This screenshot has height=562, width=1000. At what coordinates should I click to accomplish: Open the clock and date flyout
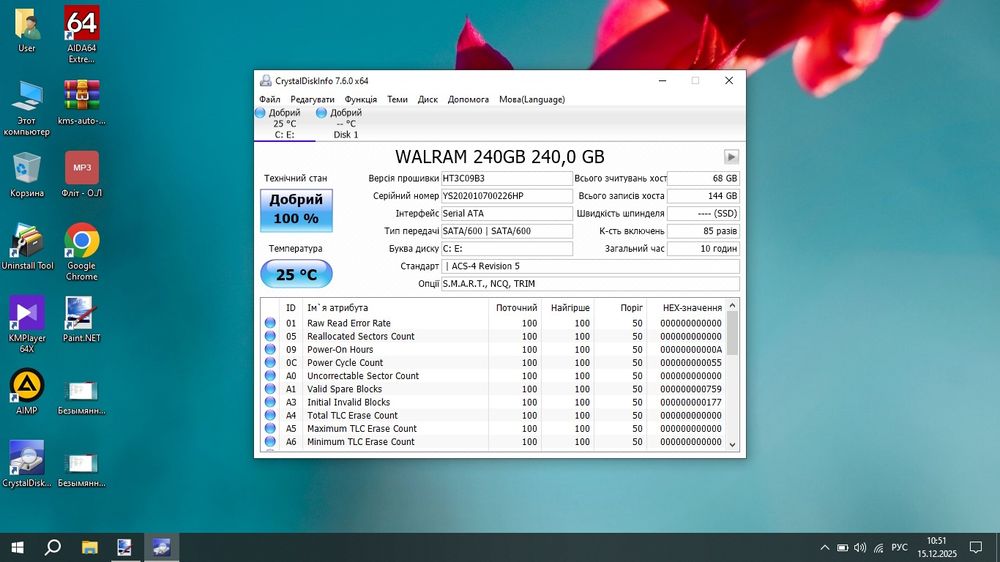937,547
